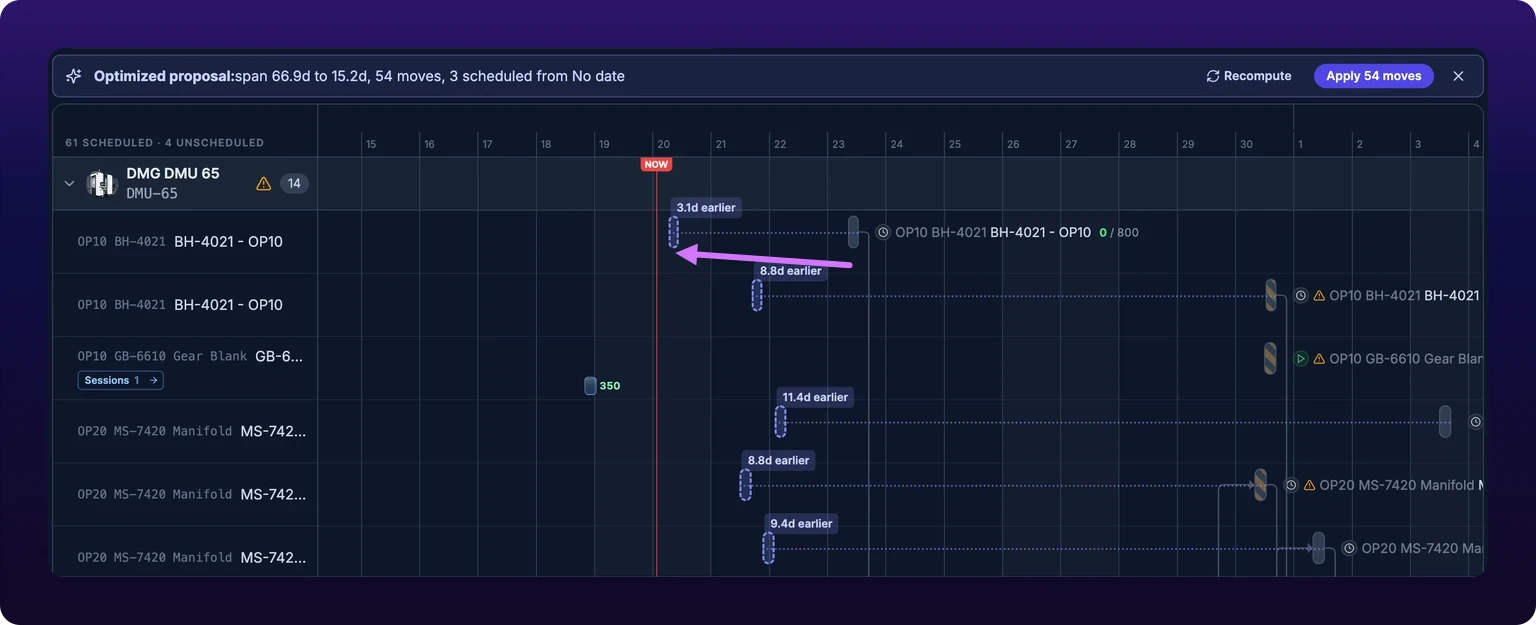The width and height of the screenshot is (1536, 625).
Task: Open Sessions 1 under GB-6610 Gear Blank
Action: click(120, 380)
